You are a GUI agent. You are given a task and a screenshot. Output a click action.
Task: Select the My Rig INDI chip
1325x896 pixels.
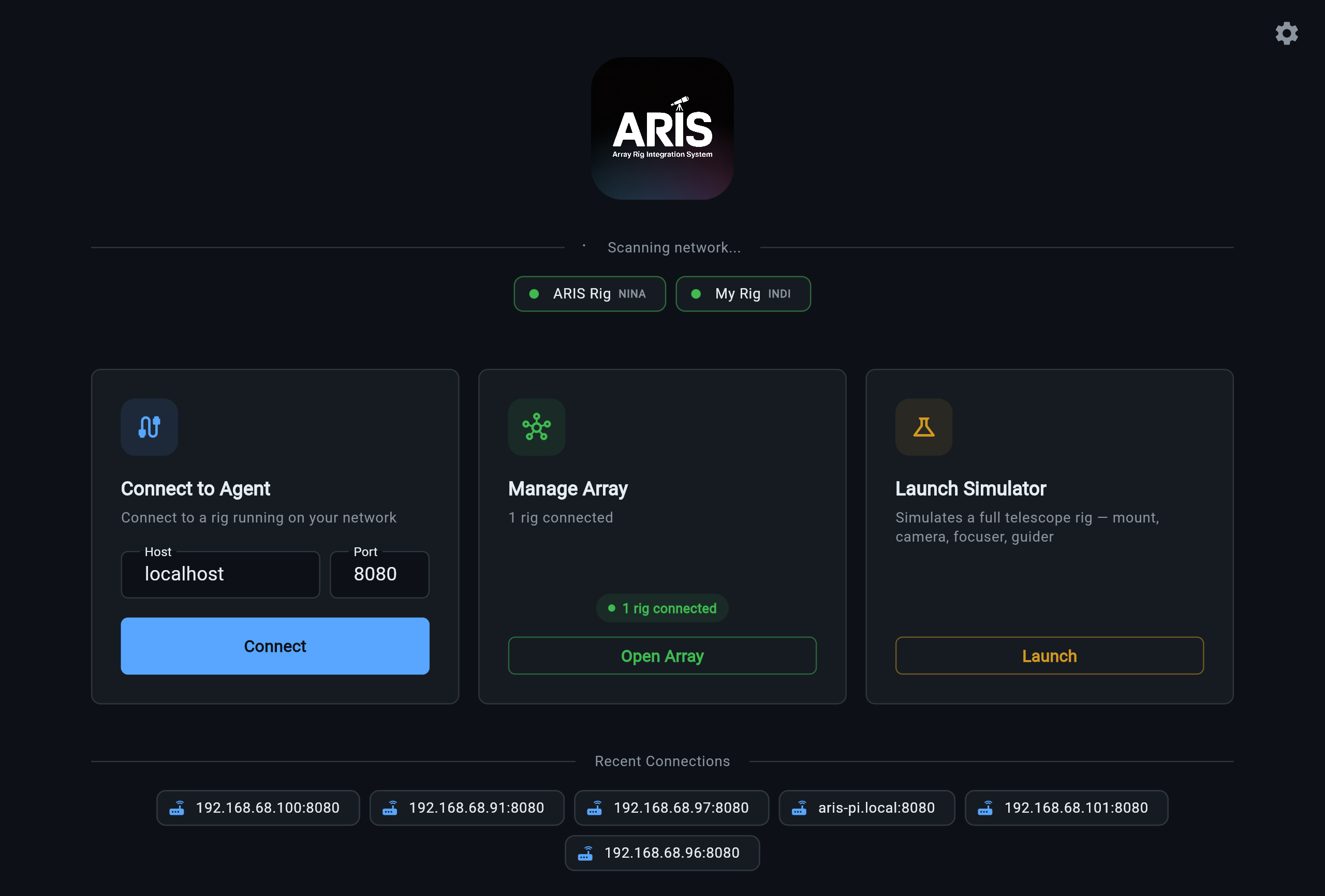coord(742,293)
